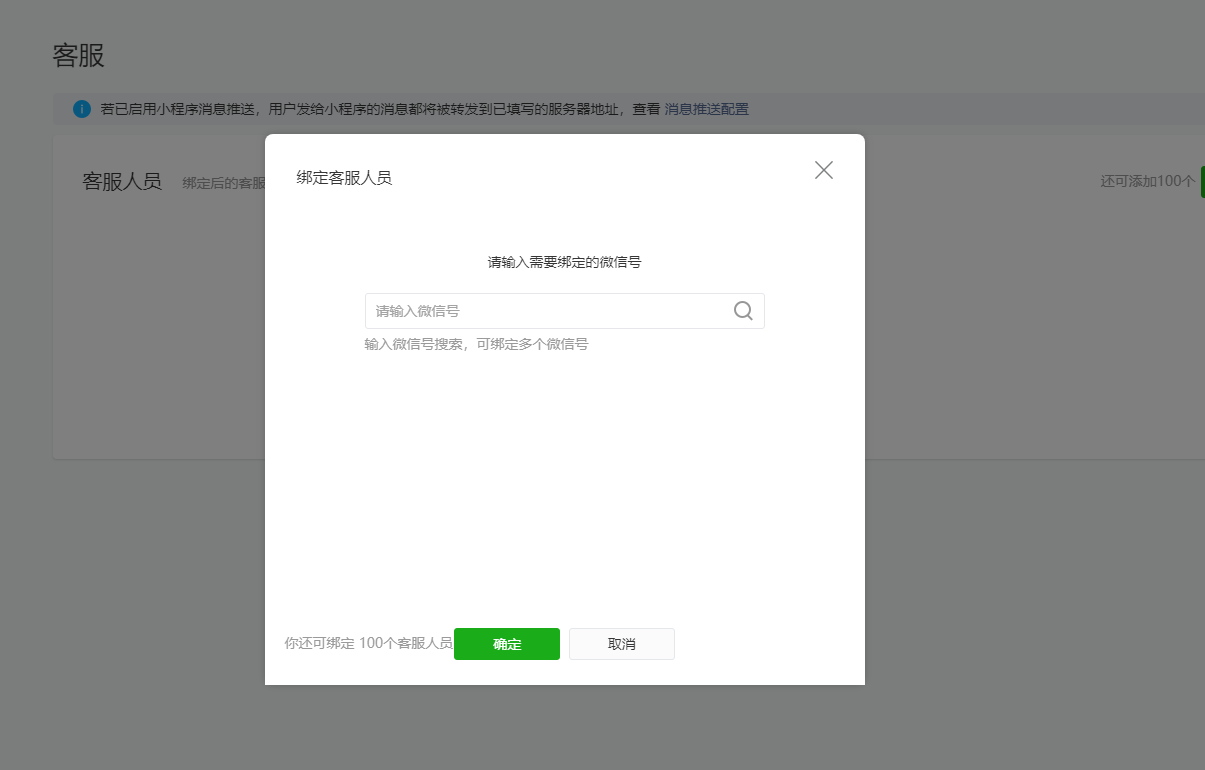Click the grey notice banner background
The width and height of the screenshot is (1205, 770).
(x=950, y=109)
